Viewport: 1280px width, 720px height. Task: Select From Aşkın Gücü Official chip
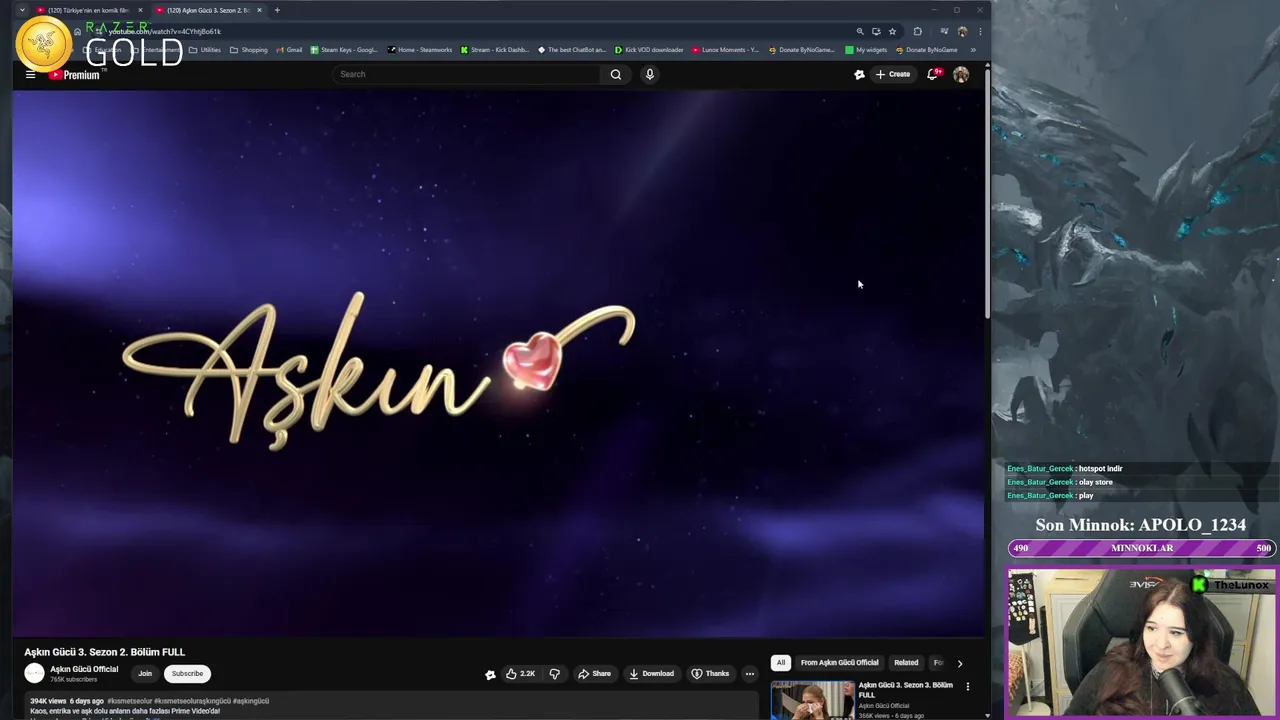tap(839, 663)
